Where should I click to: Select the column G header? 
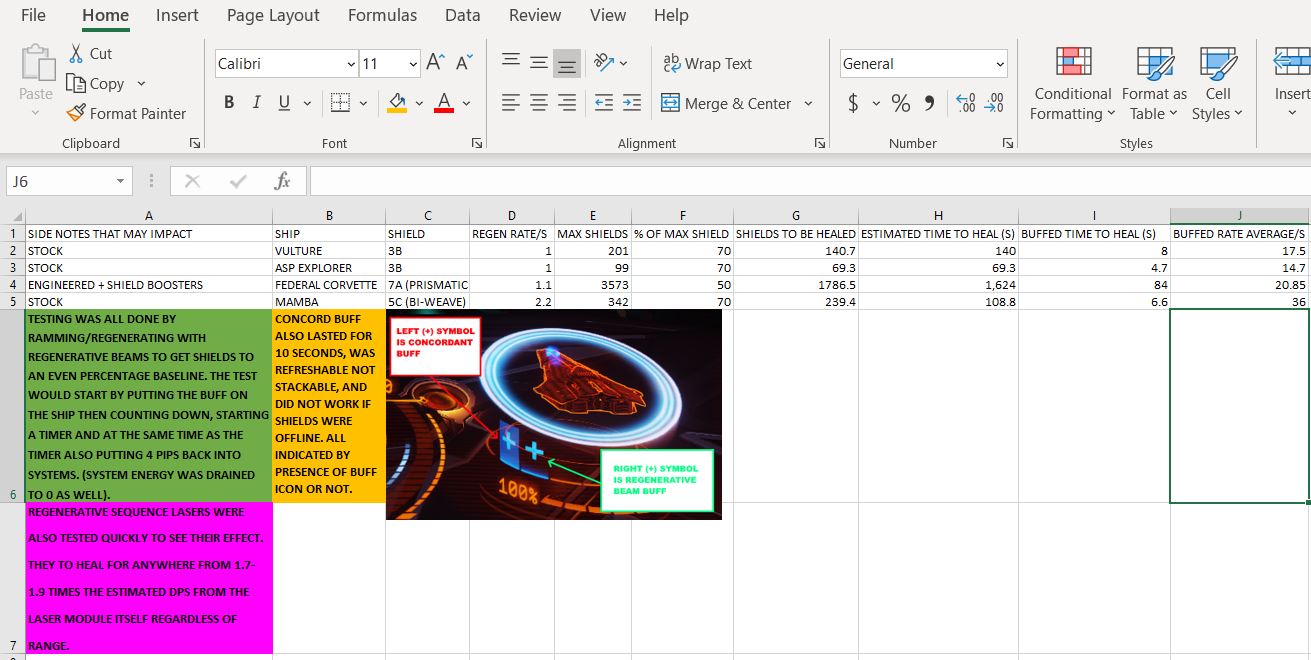(x=795, y=216)
